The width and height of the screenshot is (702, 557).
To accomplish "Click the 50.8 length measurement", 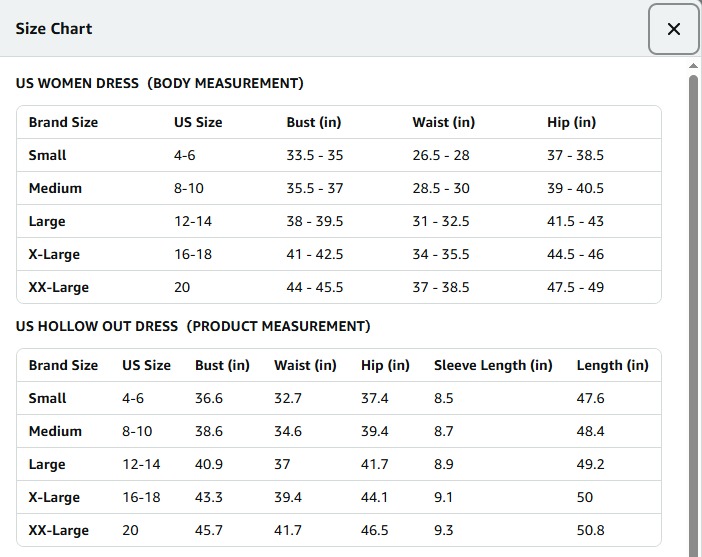I will point(590,530).
